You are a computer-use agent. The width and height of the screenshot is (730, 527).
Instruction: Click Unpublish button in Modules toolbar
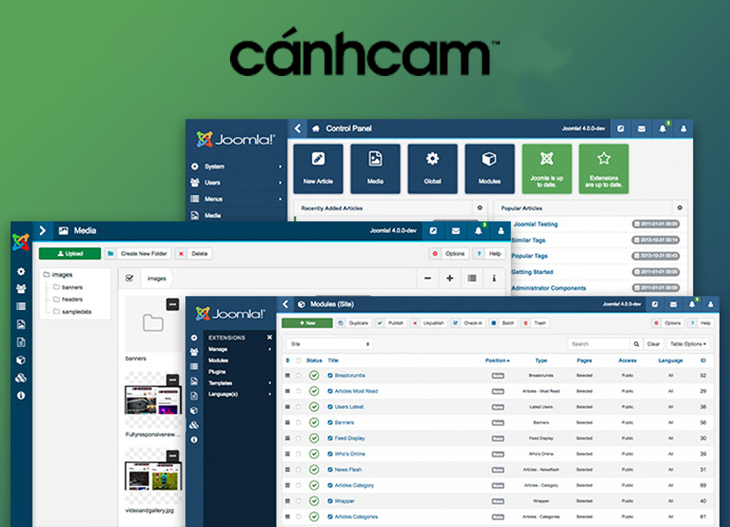(x=429, y=323)
